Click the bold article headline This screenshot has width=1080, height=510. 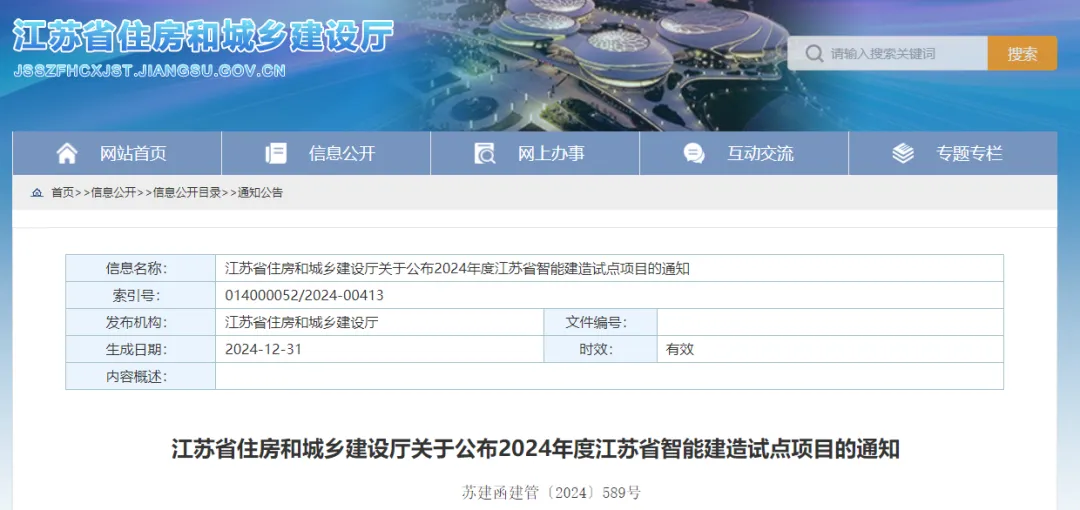pos(535,449)
